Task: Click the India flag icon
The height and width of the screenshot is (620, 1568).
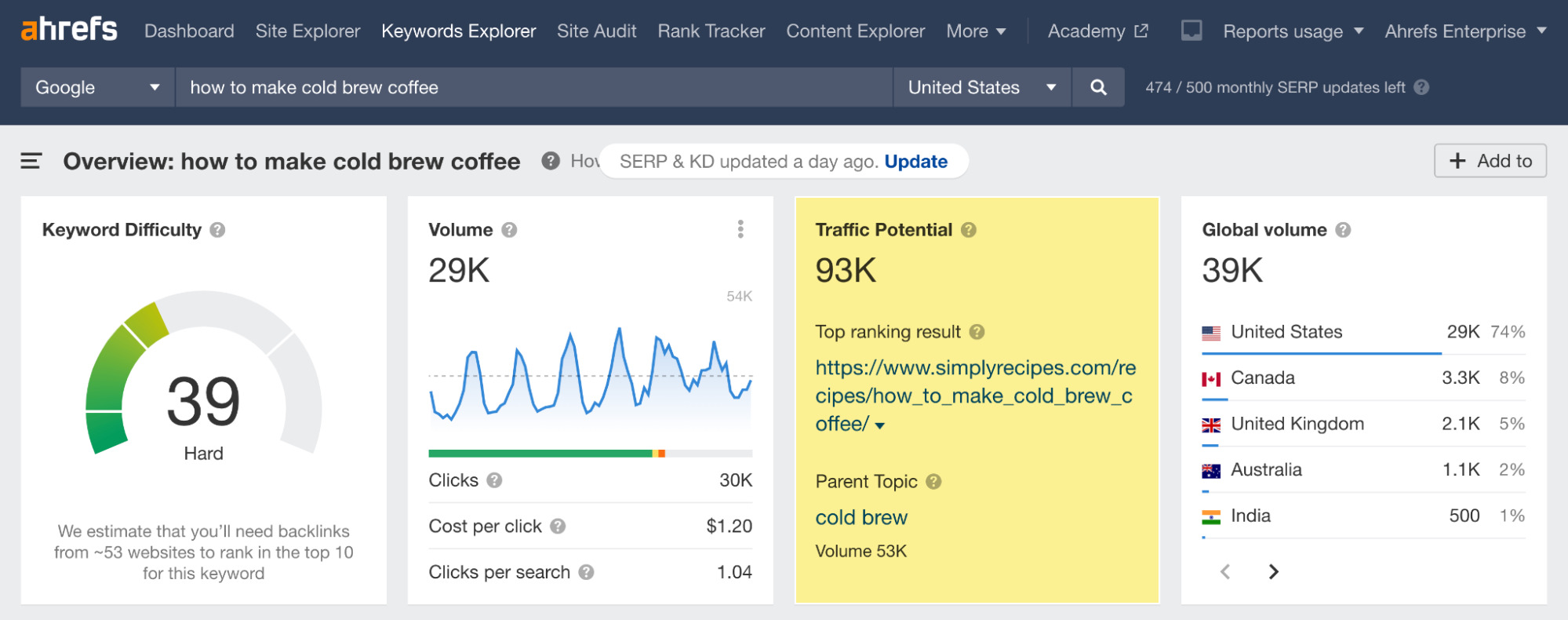Action: pyautogui.click(x=1211, y=517)
